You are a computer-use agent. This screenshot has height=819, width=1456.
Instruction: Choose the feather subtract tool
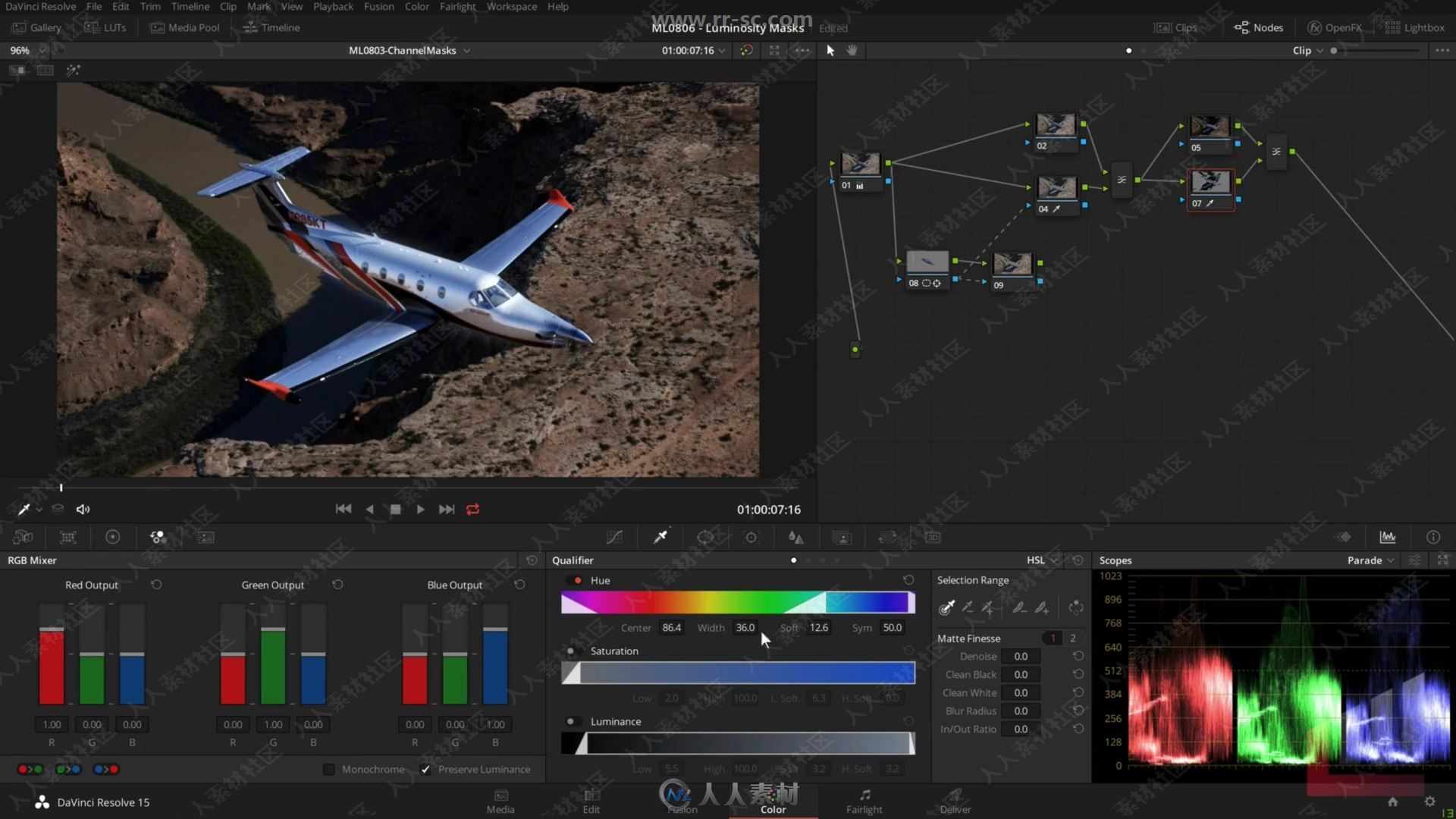(1019, 607)
